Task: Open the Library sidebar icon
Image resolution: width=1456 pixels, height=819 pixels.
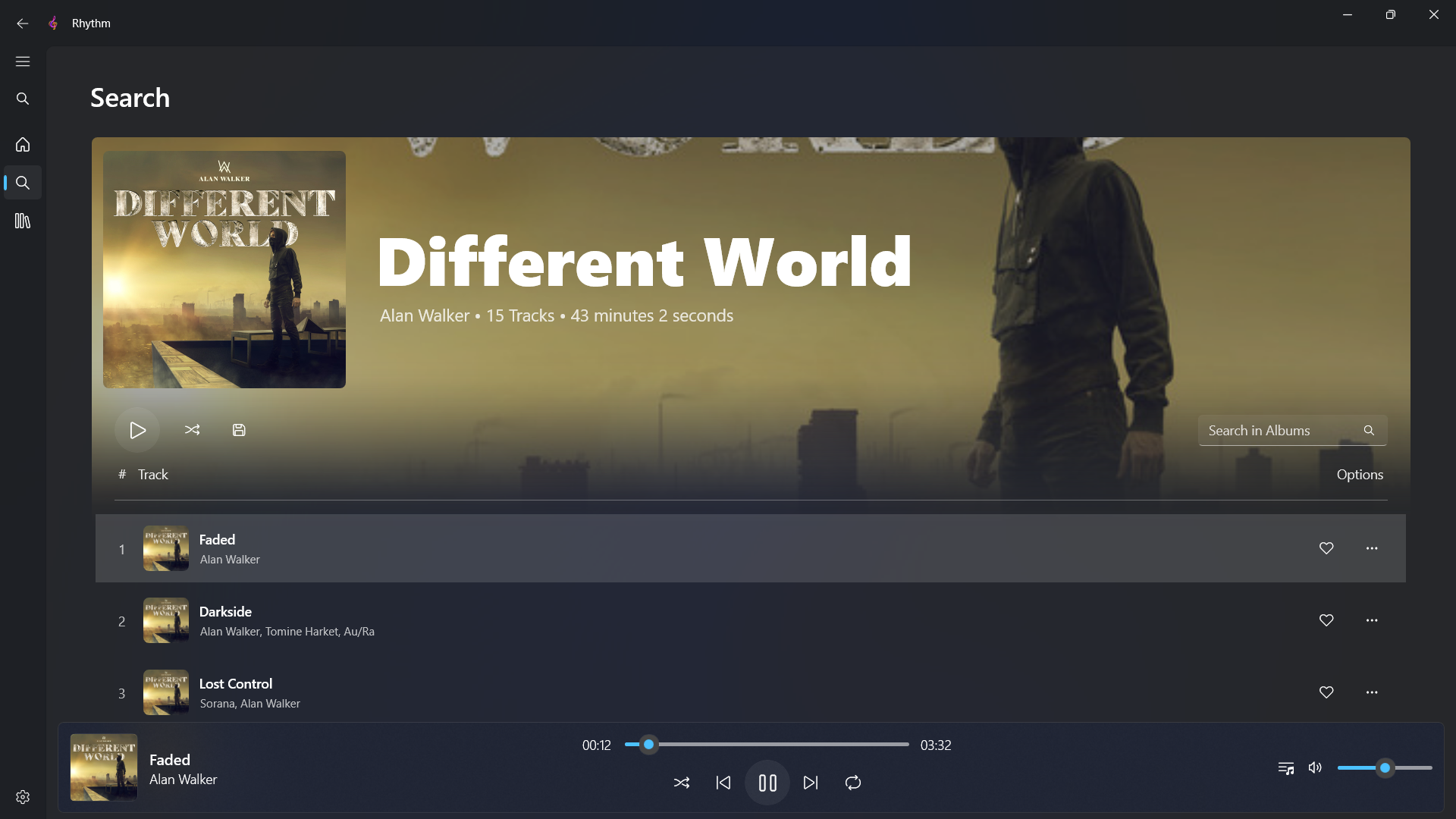Action: click(x=23, y=221)
